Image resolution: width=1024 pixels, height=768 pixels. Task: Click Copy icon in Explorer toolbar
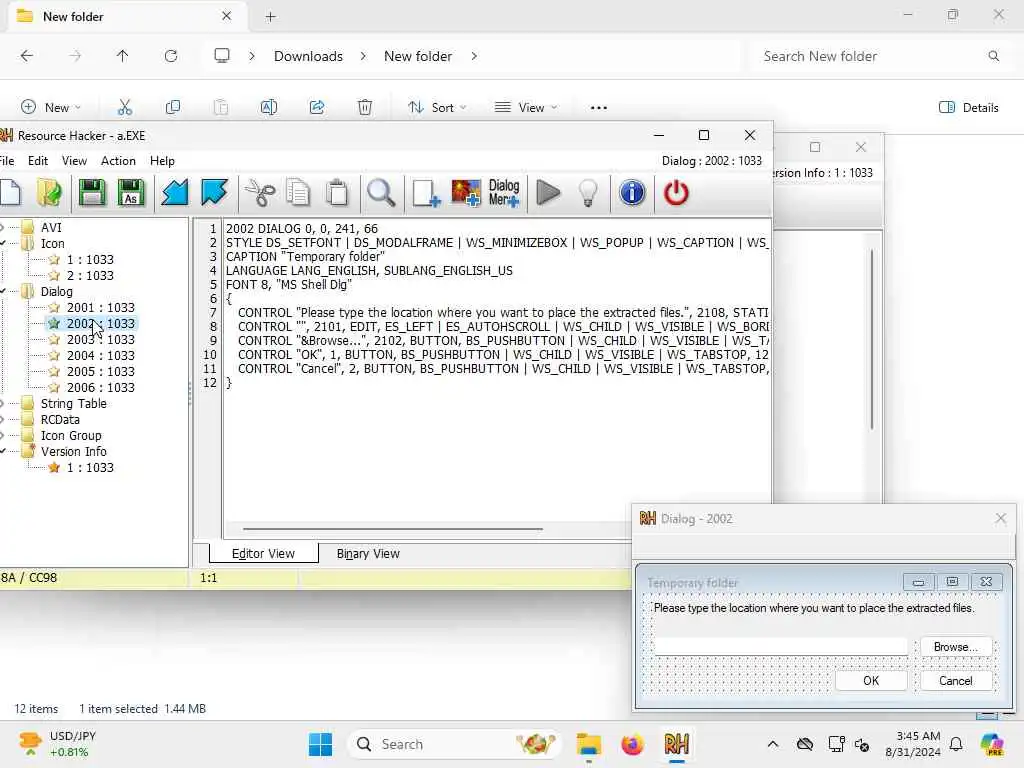[173, 107]
